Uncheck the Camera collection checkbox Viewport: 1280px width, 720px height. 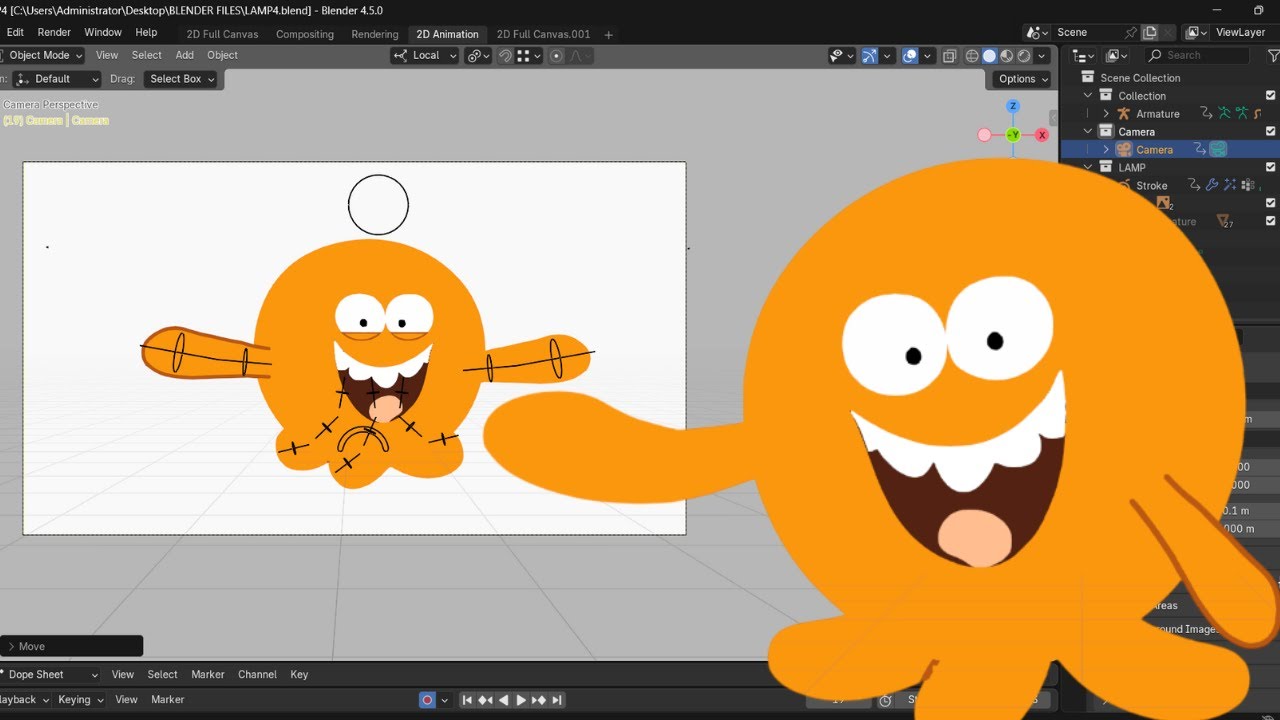(x=1271, y=131)
